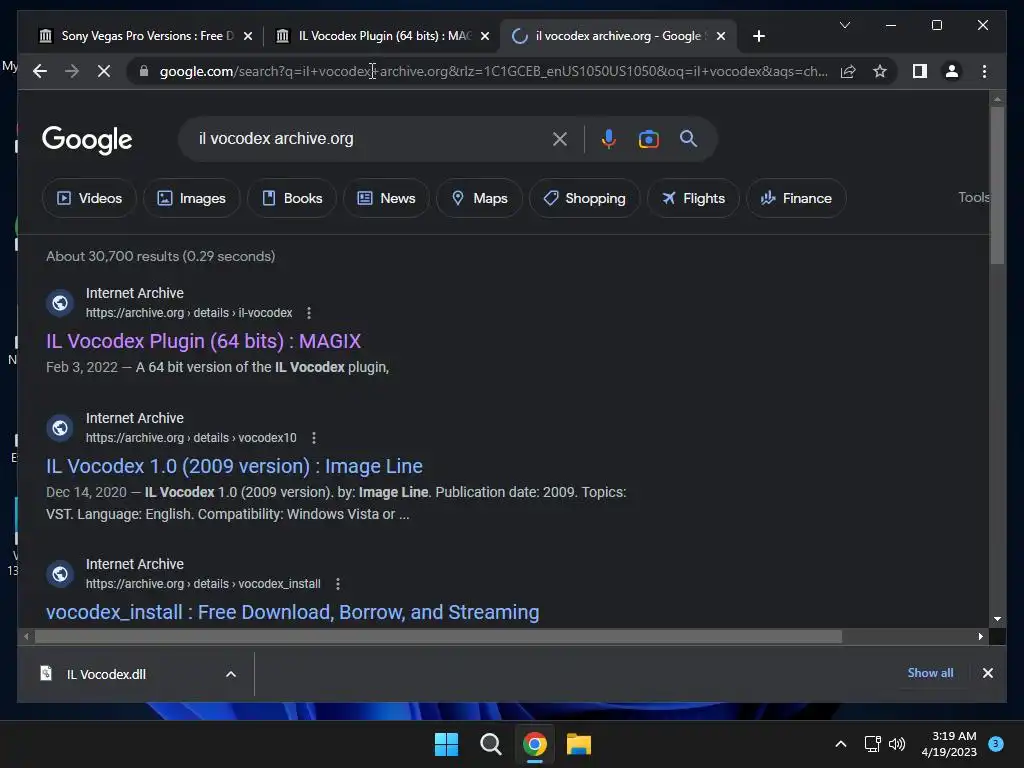This screenshot has width=1024, height=768.
Task: Close the IL Vocodex Plugin tab
Action: (x=485, y=36)
